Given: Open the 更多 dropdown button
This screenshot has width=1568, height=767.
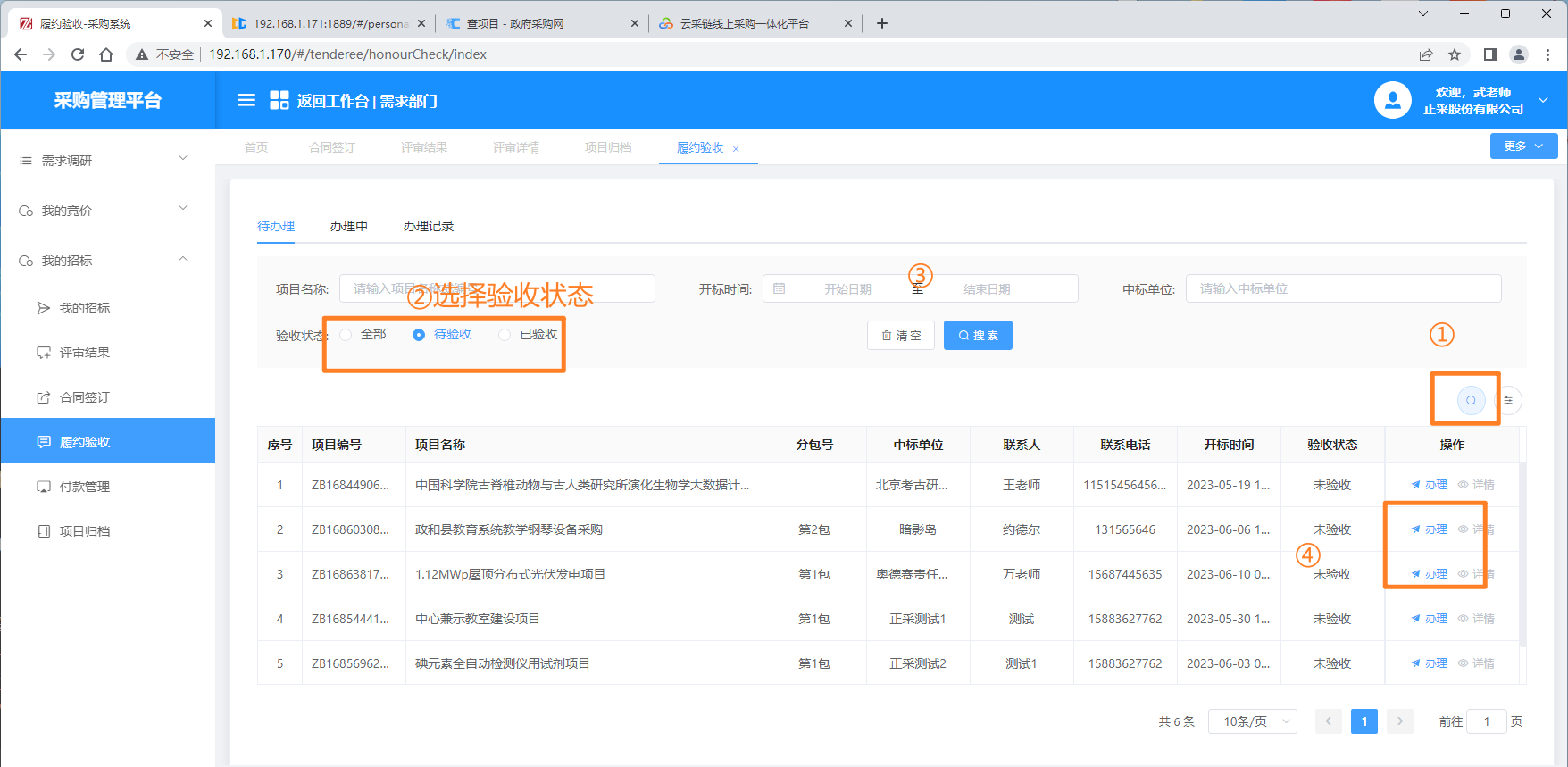Looking at the screenshot, I should 1523,146.
